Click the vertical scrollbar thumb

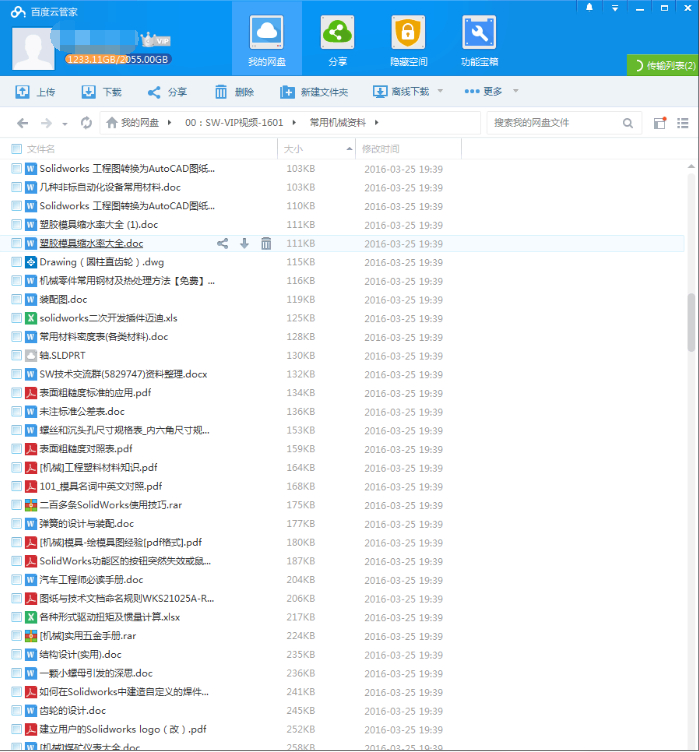(x=691, y=322)
